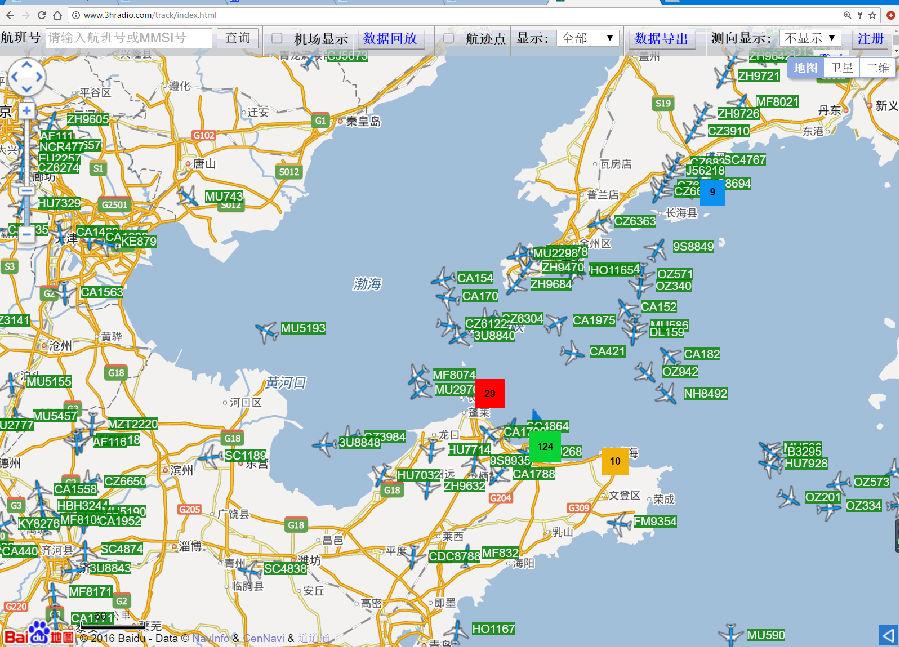Click the HO1167 airplane icon near the bottom
899x647 pixels.
coord(456,630)
